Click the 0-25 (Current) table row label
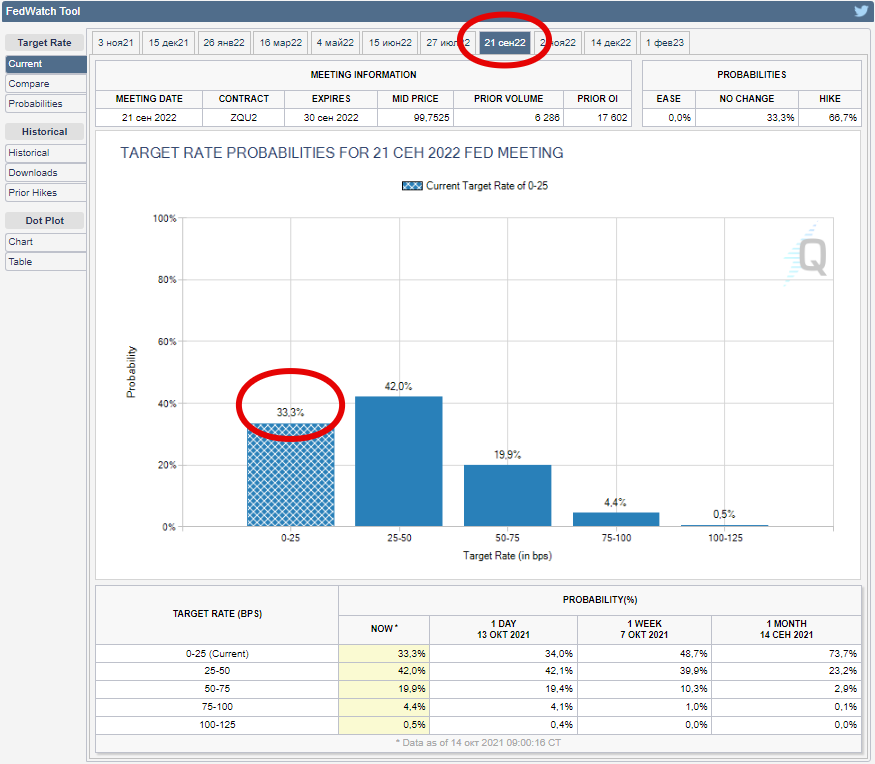 click(x=217, y=654)
